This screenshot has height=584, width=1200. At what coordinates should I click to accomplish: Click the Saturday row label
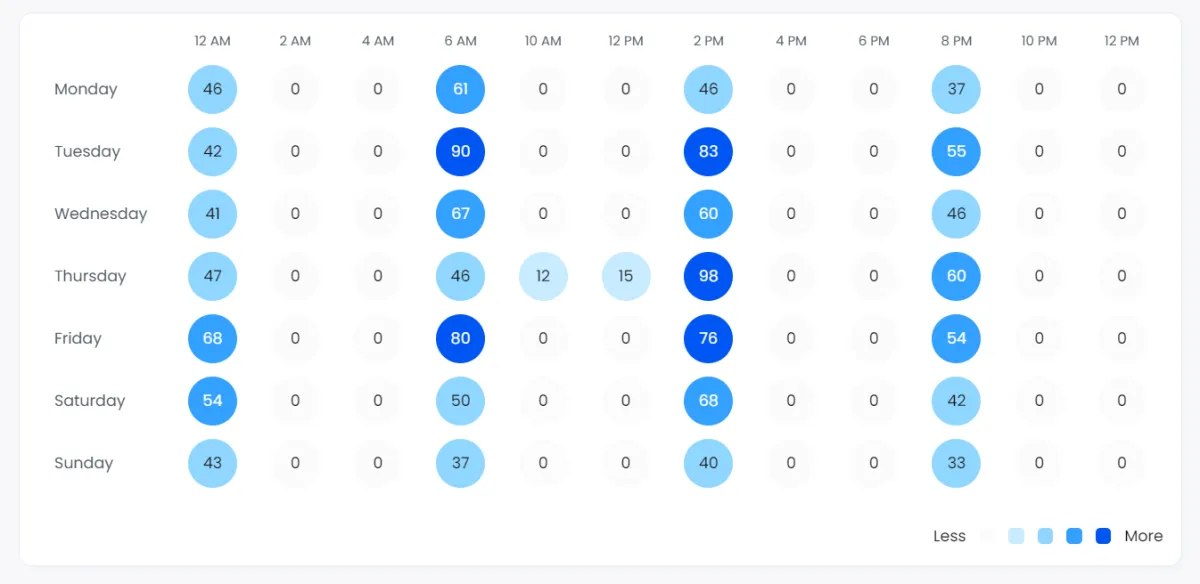(x=89, y=401)
